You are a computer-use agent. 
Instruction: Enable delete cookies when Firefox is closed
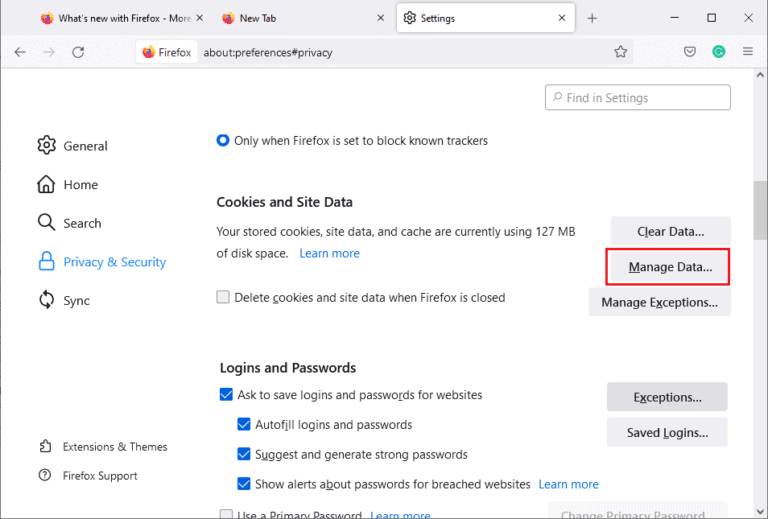tap(224, 297)
